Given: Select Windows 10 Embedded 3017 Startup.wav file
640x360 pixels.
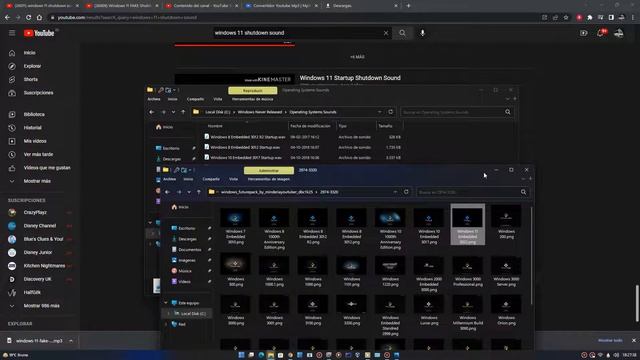Looking at the screenshot, I should click(x=245, y=158).
